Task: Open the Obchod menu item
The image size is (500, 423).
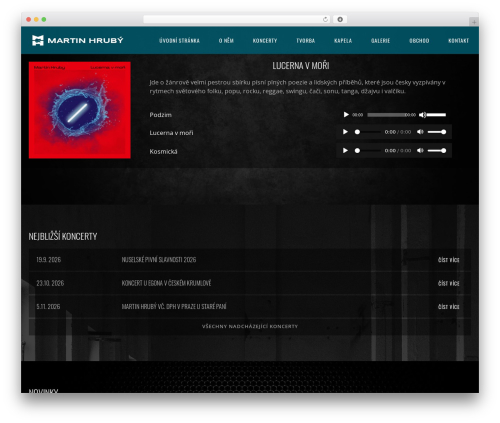Action: click(419, 41)
